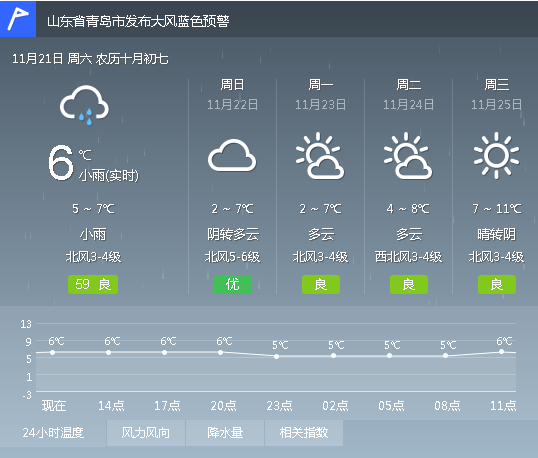Click the 59 良 air quality badge

[93, 284]
